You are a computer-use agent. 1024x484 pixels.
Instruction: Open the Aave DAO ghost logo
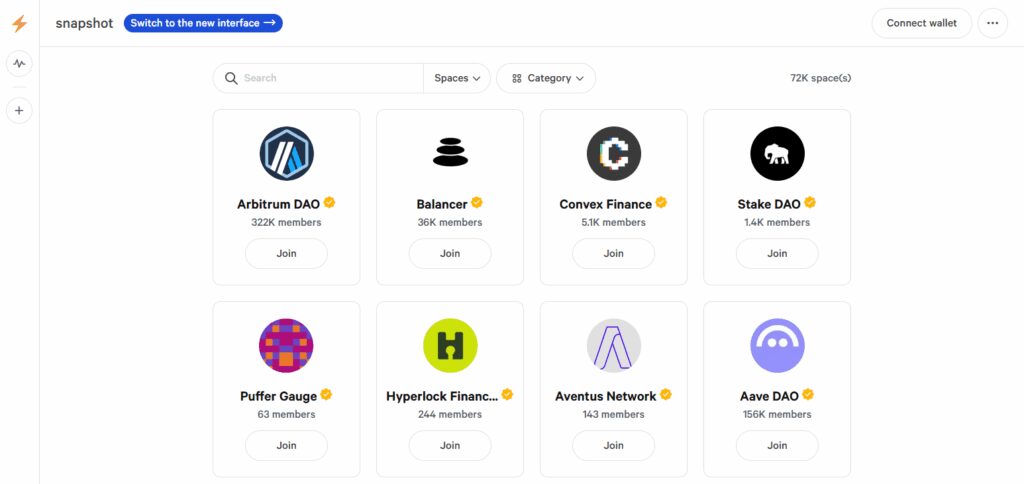coord(777,346)
